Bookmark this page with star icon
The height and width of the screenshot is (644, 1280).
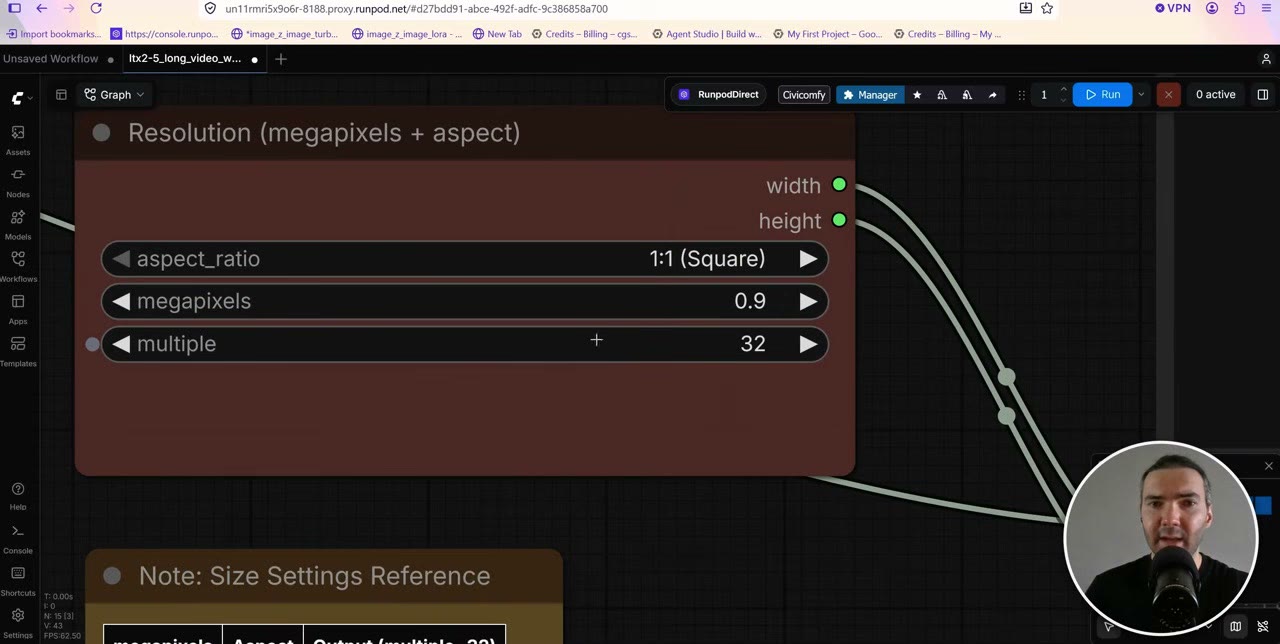pos(1047,9)
